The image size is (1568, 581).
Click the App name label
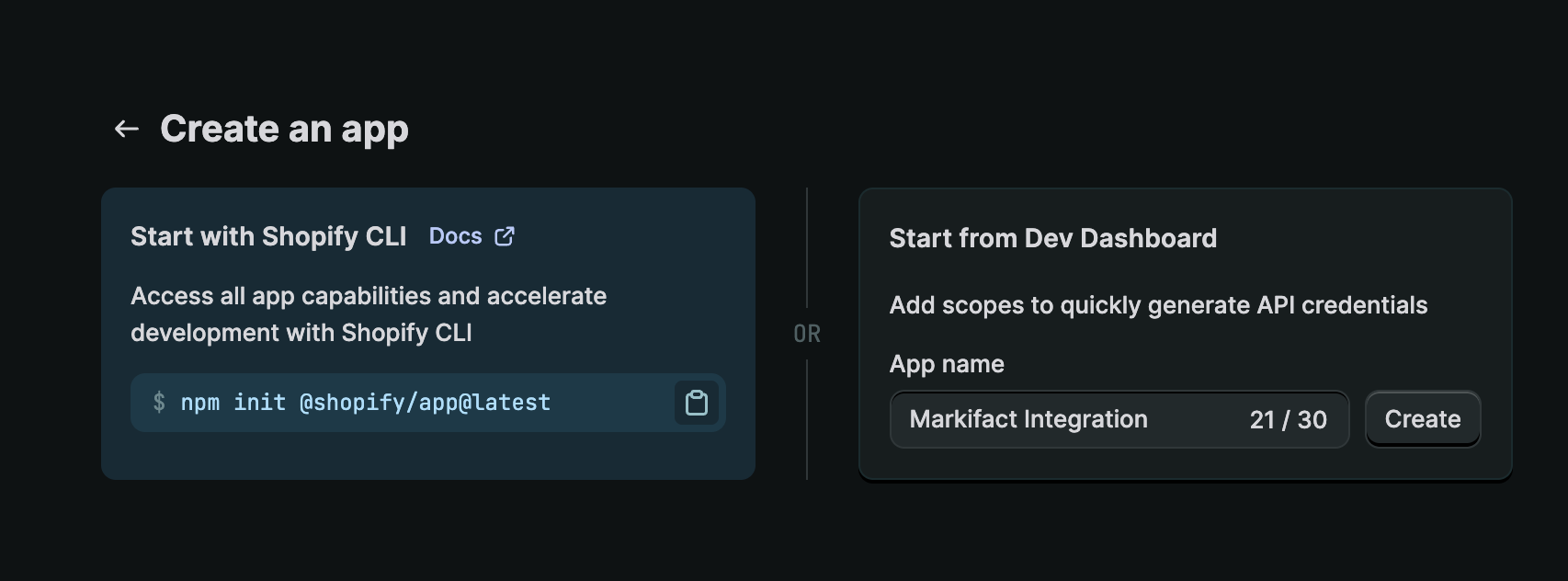click(947, 364)
